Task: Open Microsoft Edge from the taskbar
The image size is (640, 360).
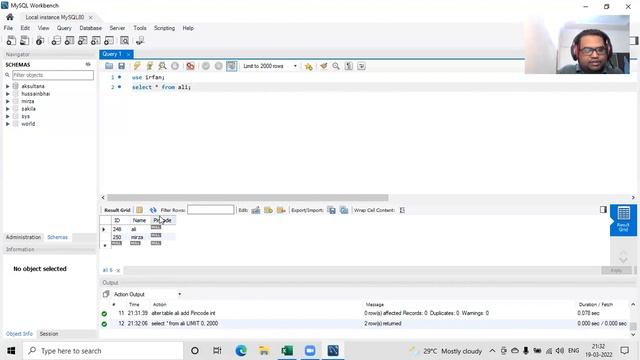Action: tap(241, 351)
